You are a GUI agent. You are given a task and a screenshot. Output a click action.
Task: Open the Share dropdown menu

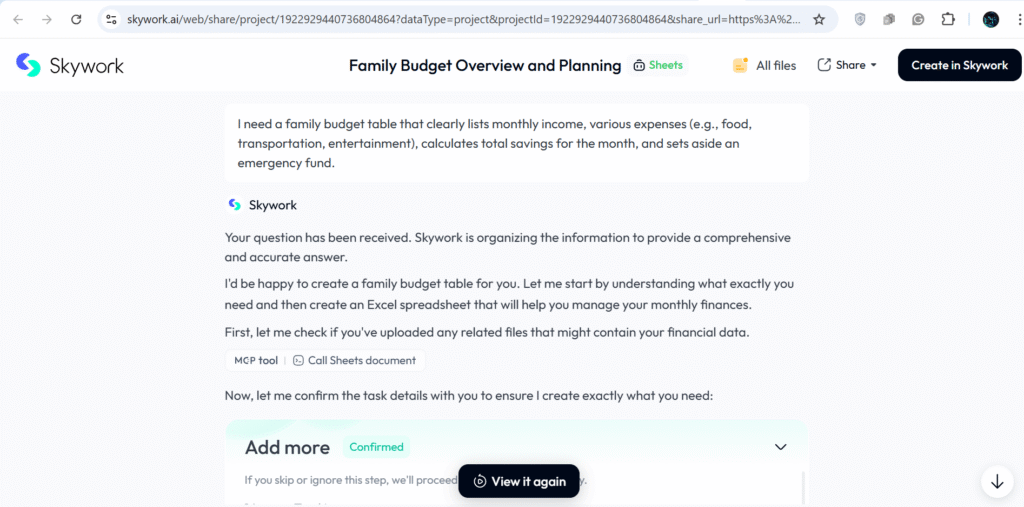(x=847, y=65)
